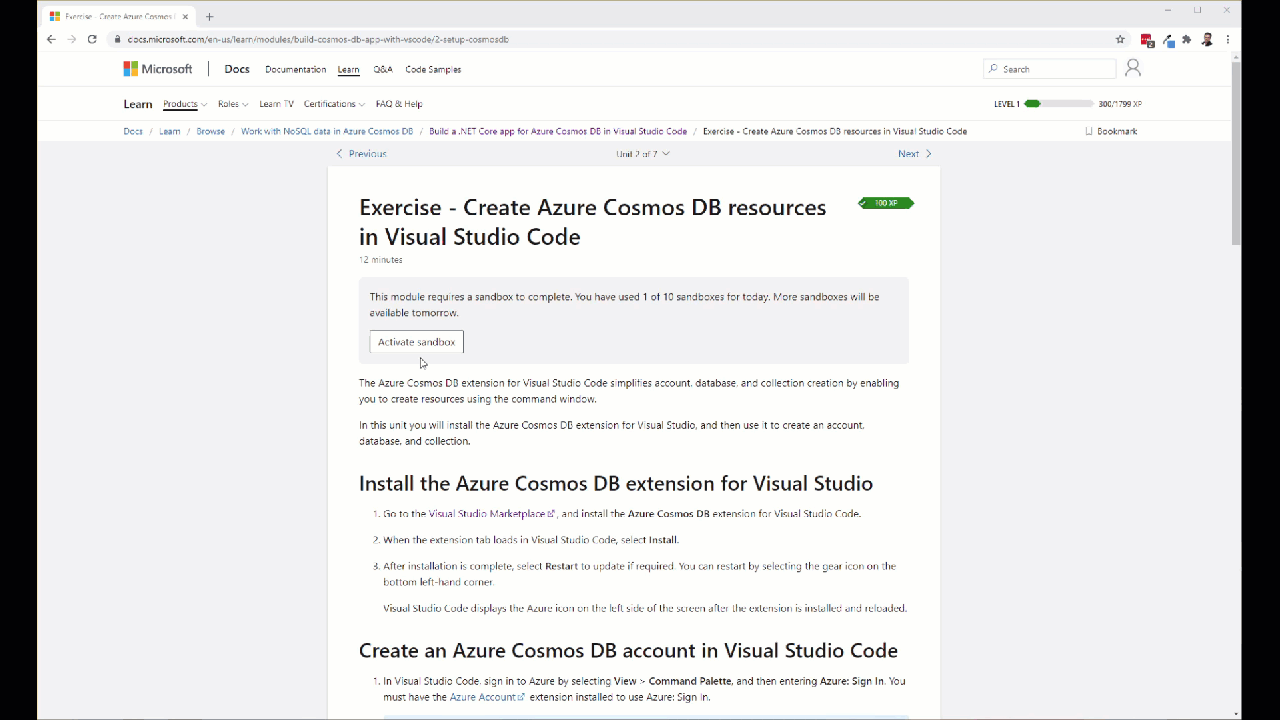Click the '12 minutes' duration text

(x=381, y=260)
